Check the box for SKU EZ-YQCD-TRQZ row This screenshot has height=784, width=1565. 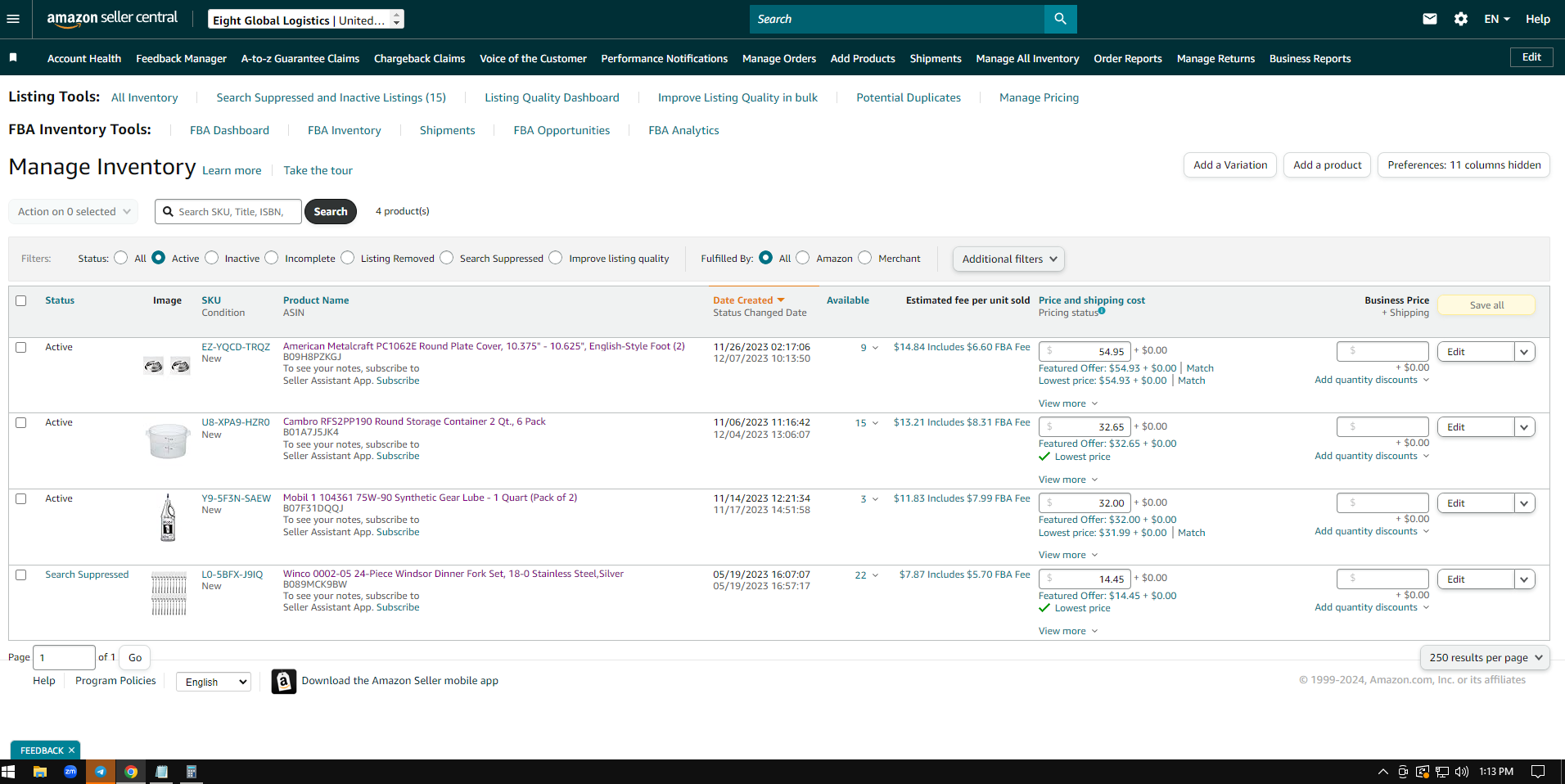click(21, 347)
